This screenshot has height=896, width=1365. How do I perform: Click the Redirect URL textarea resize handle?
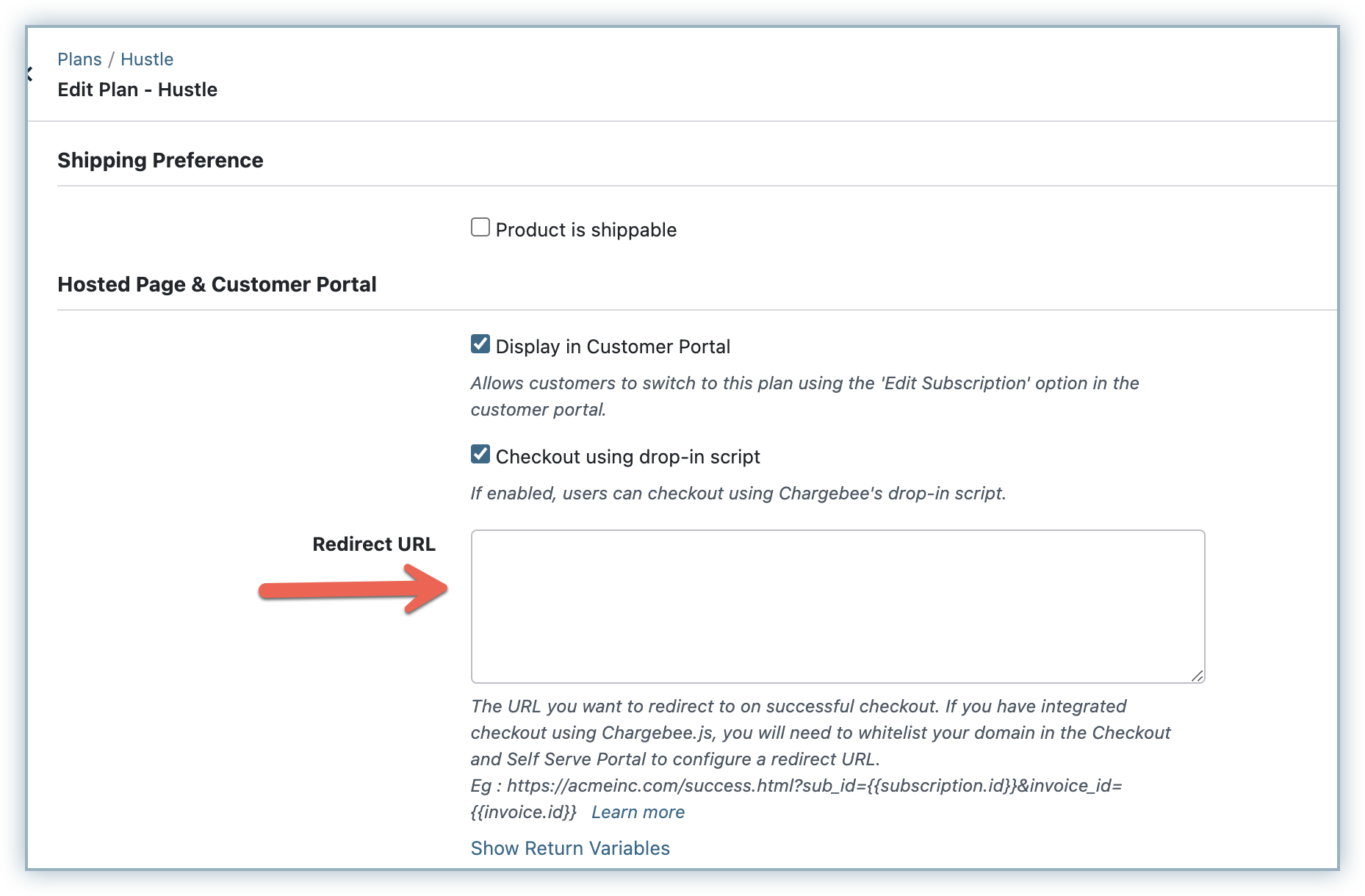click(1197, 676)
